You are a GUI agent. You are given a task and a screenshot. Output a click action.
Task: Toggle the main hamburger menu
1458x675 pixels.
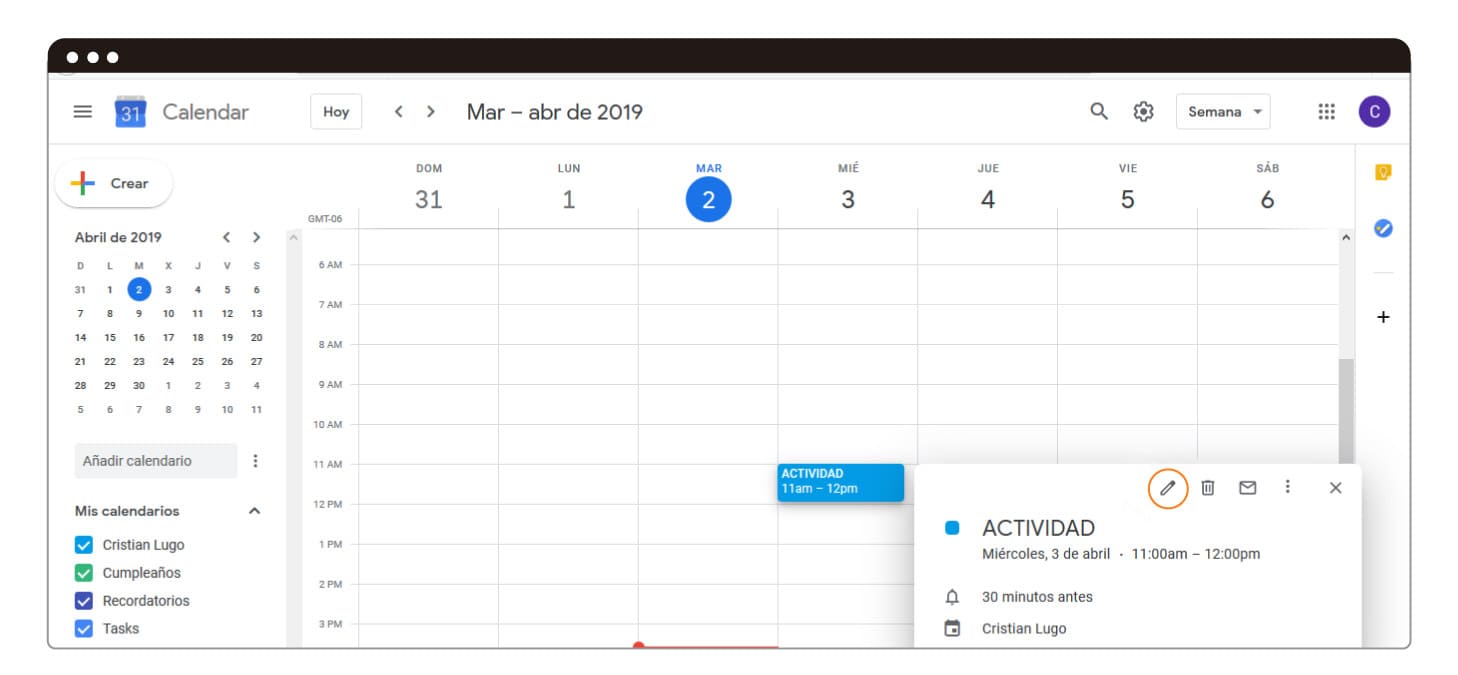click(83, 112)
